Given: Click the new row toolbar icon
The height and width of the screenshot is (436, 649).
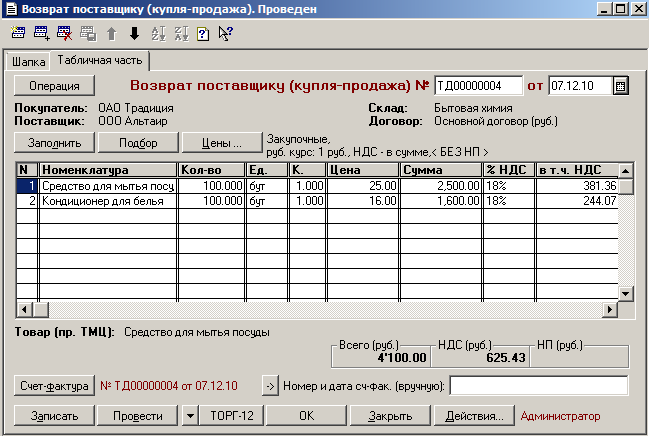Looking at the screenshot, I should pos(19,33).
